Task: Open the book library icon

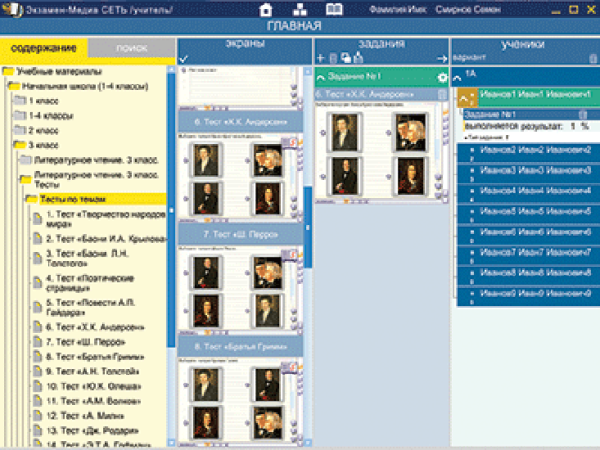Action: (334, 9)
